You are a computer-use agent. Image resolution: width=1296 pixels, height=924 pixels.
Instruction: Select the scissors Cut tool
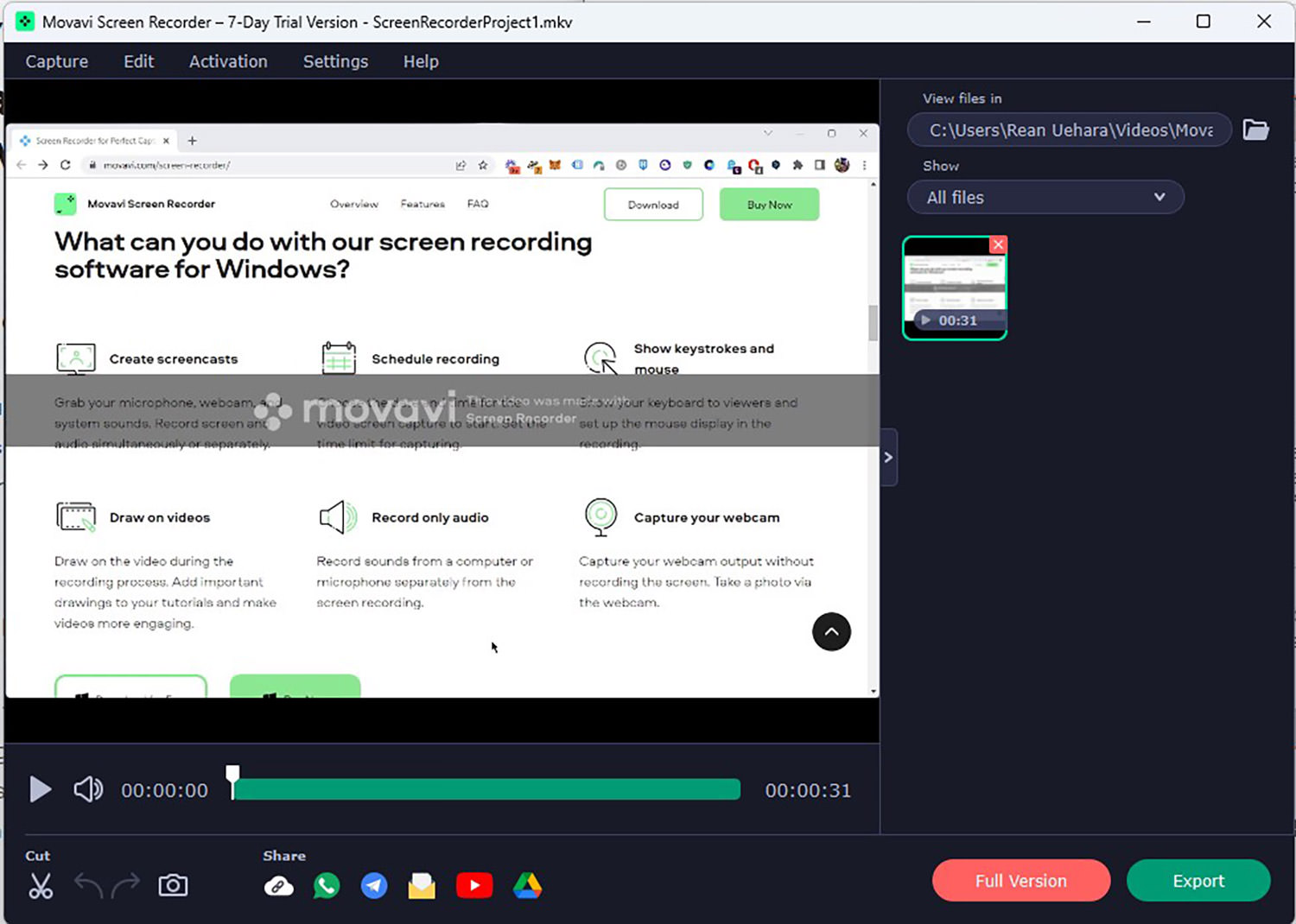[x=41, y=886]
